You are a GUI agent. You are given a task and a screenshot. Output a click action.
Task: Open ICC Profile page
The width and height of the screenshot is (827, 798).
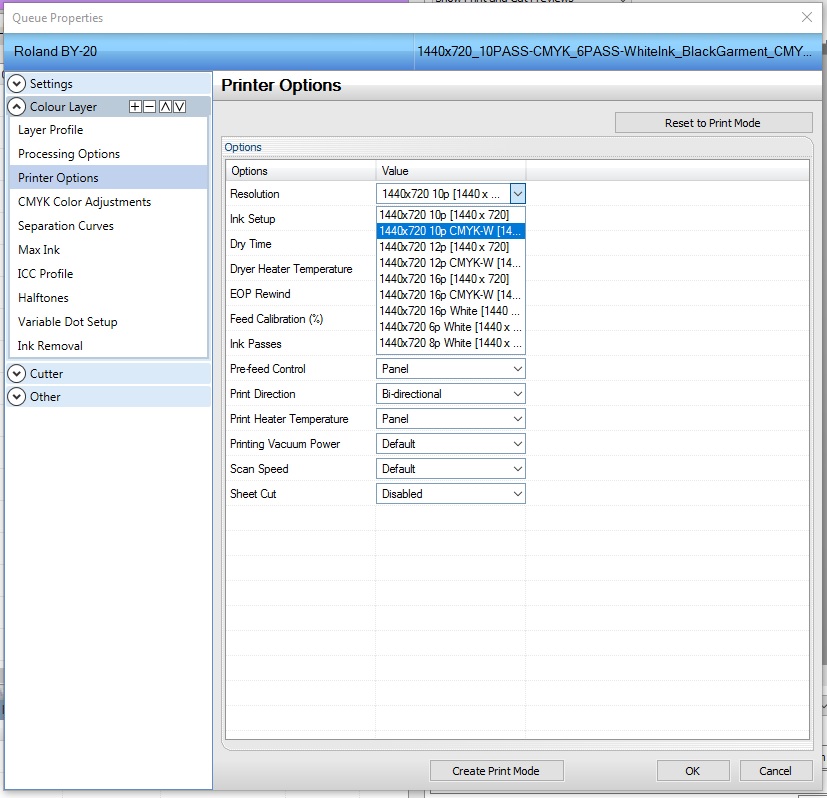point(108,274)
